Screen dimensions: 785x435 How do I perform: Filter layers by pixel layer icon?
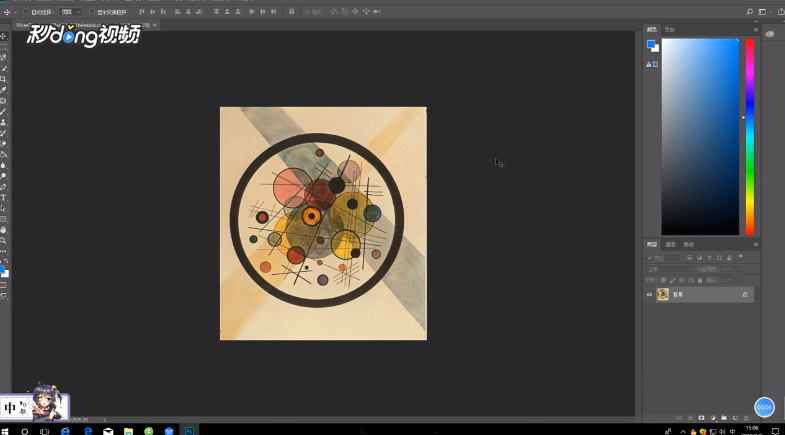point(689,258)
